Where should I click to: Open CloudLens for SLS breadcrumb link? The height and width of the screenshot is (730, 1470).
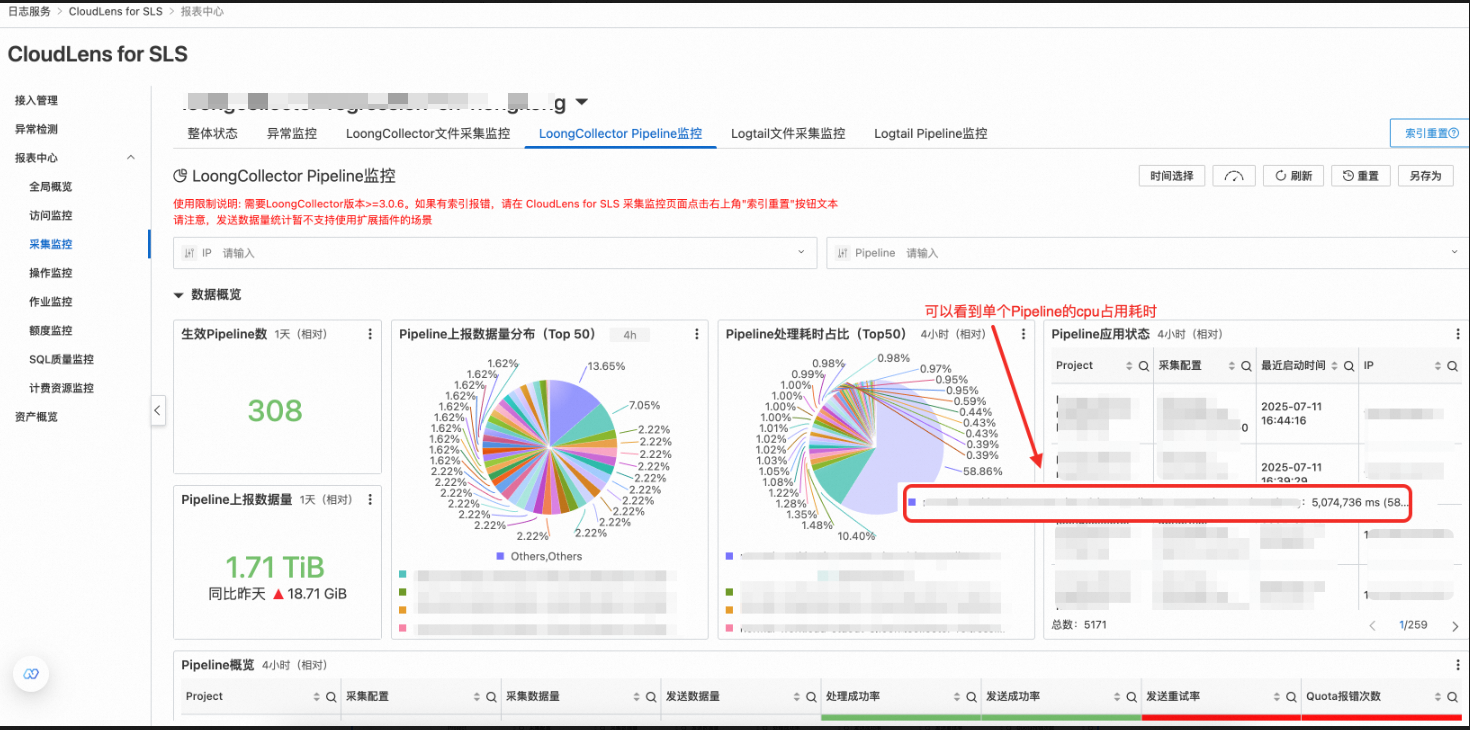click(x=115, y=12)
